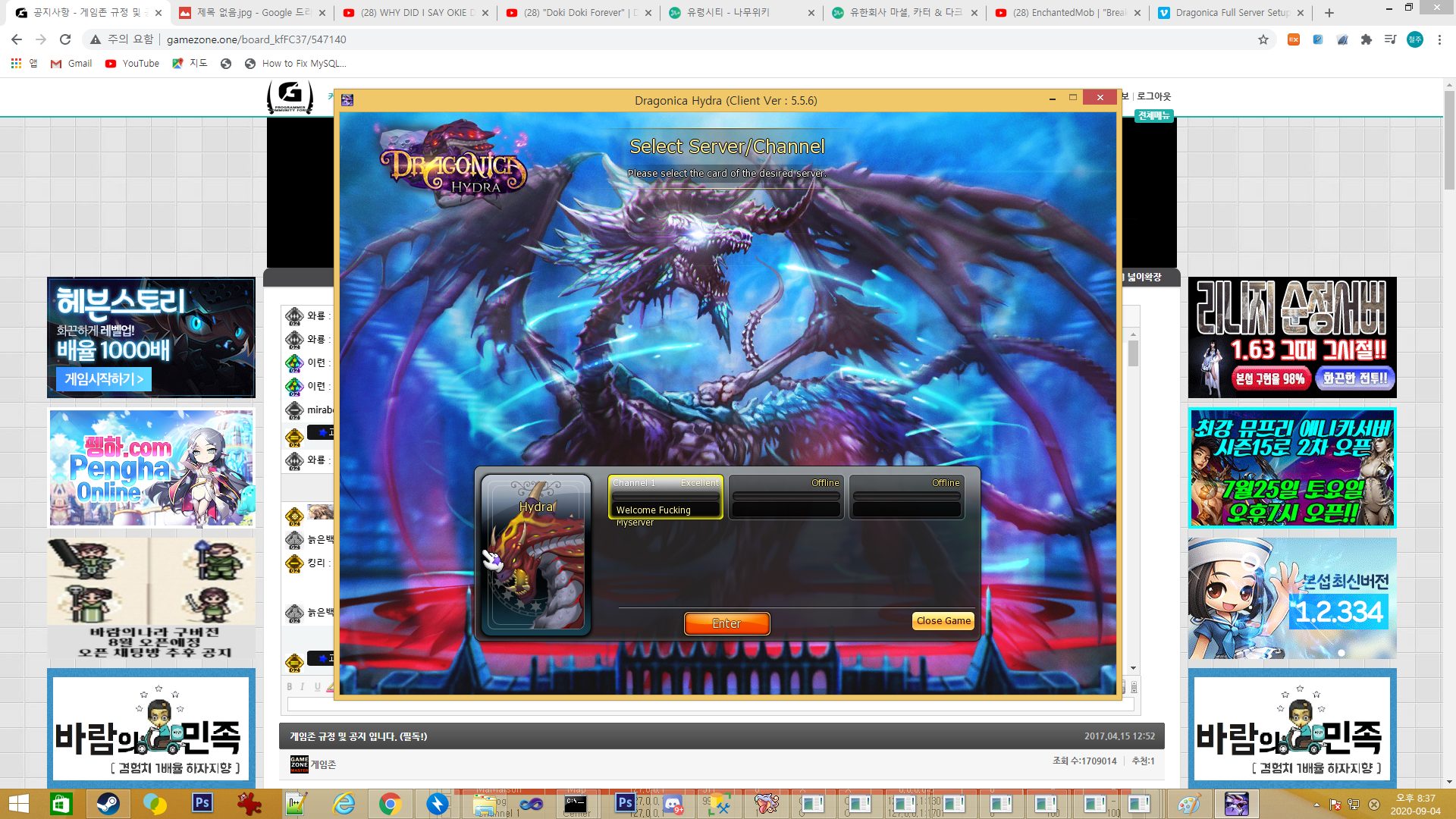The height and width of the screenshot is (819, 1456).
Task: Click the GameZone site logo
Action: 290,96
